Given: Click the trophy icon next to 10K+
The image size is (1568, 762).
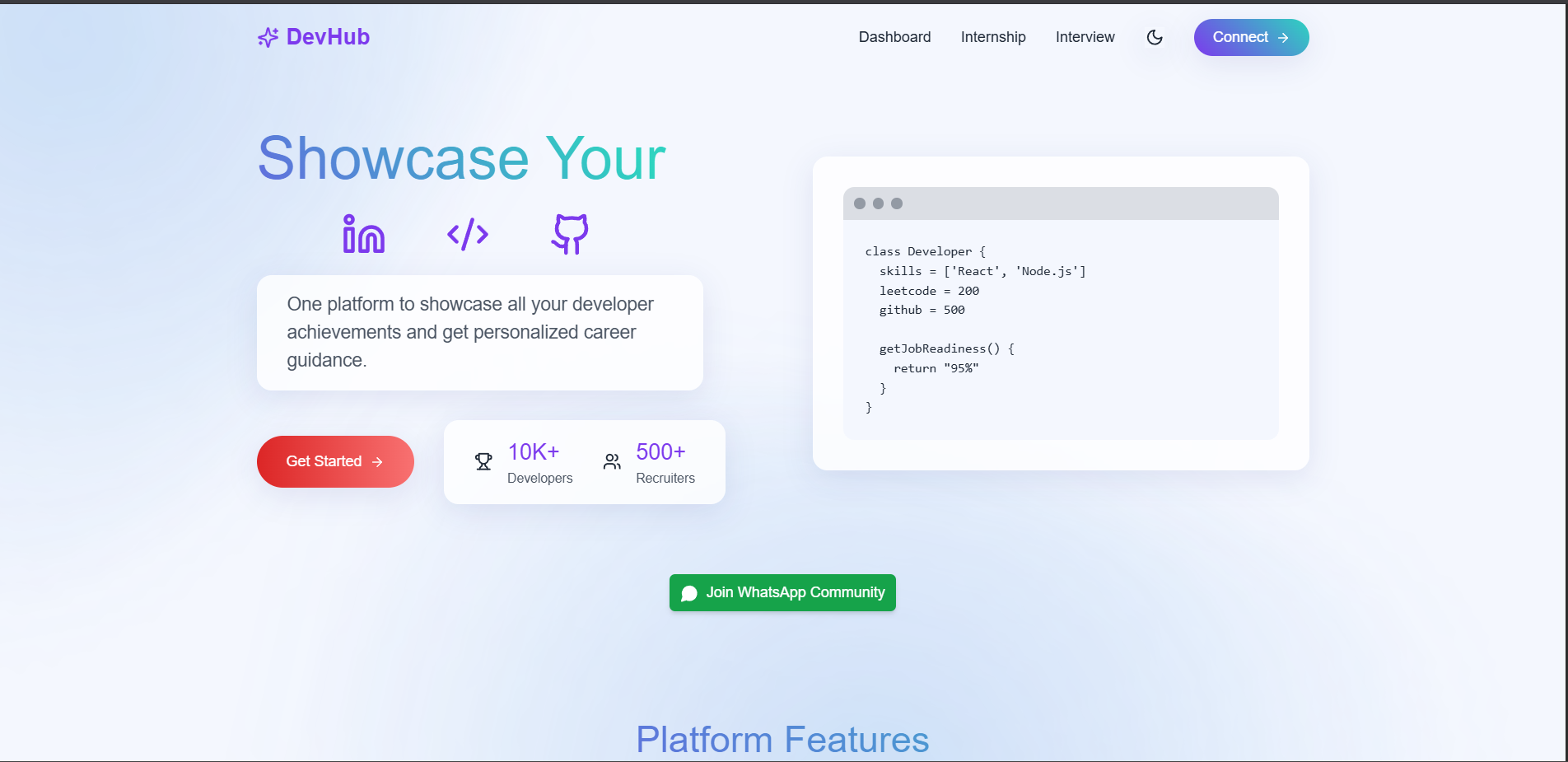Looking at the screenshot, I should point(483,461).
